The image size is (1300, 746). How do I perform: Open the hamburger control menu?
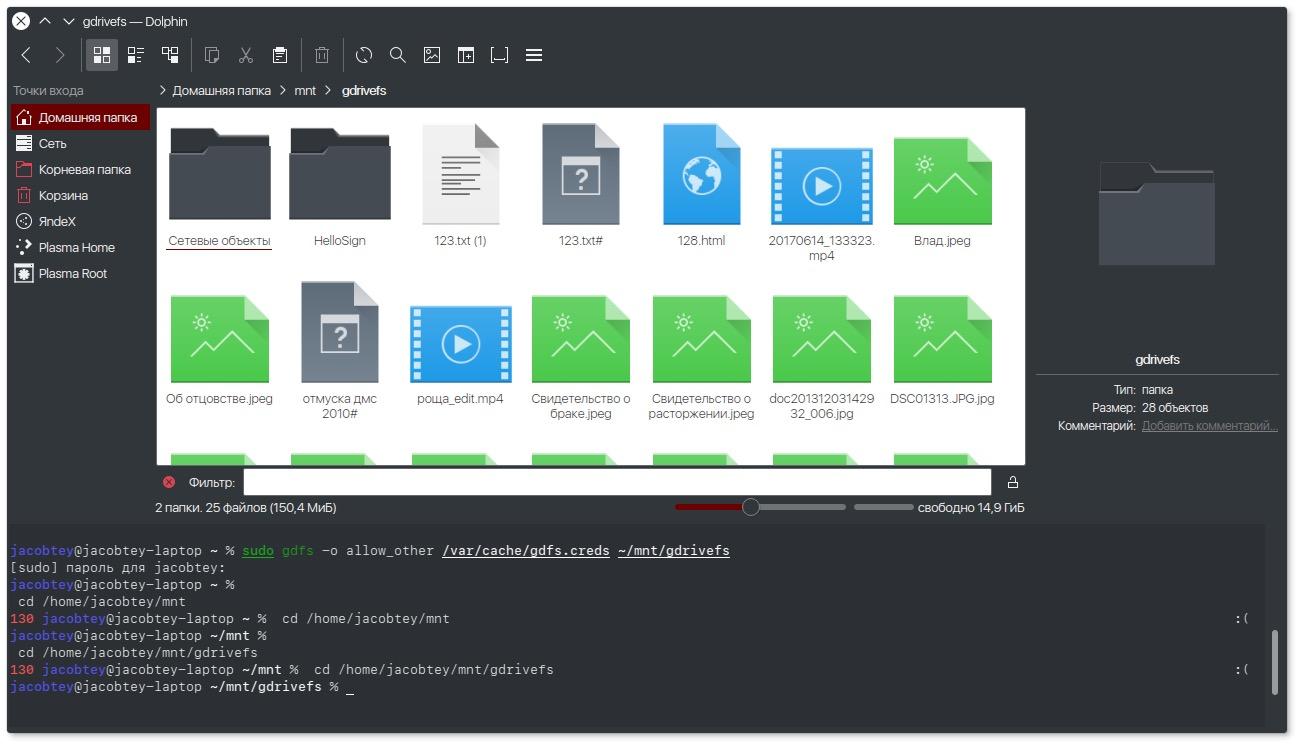click(534, 55)
